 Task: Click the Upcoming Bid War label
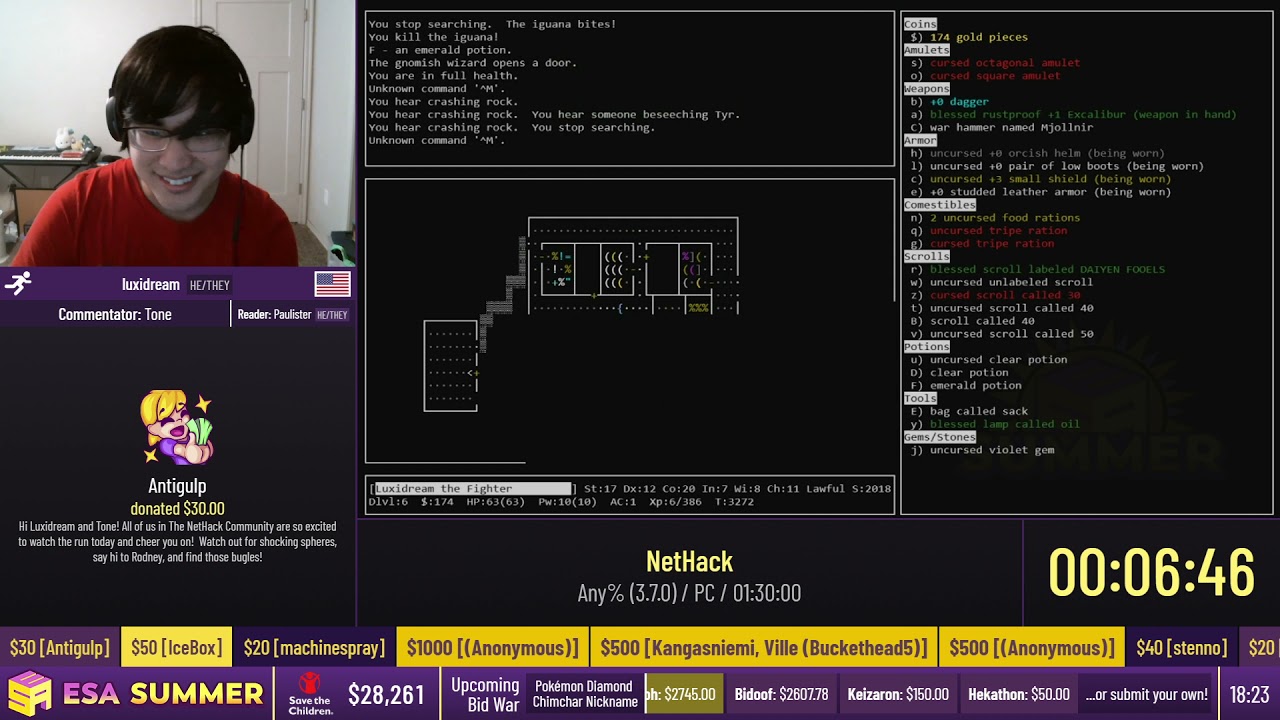pos(485,694)
